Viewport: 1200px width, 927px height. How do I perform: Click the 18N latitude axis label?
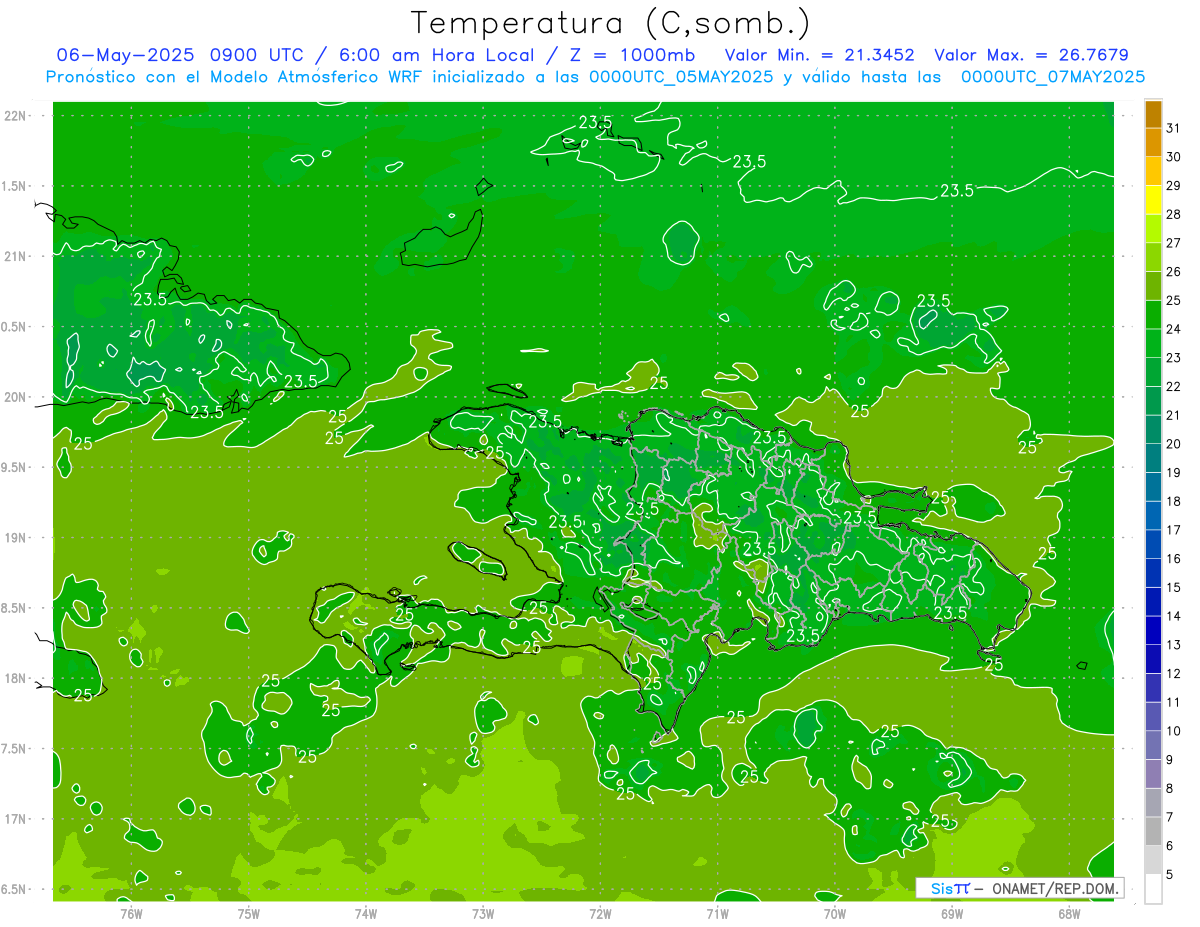(x=15, y=678)
